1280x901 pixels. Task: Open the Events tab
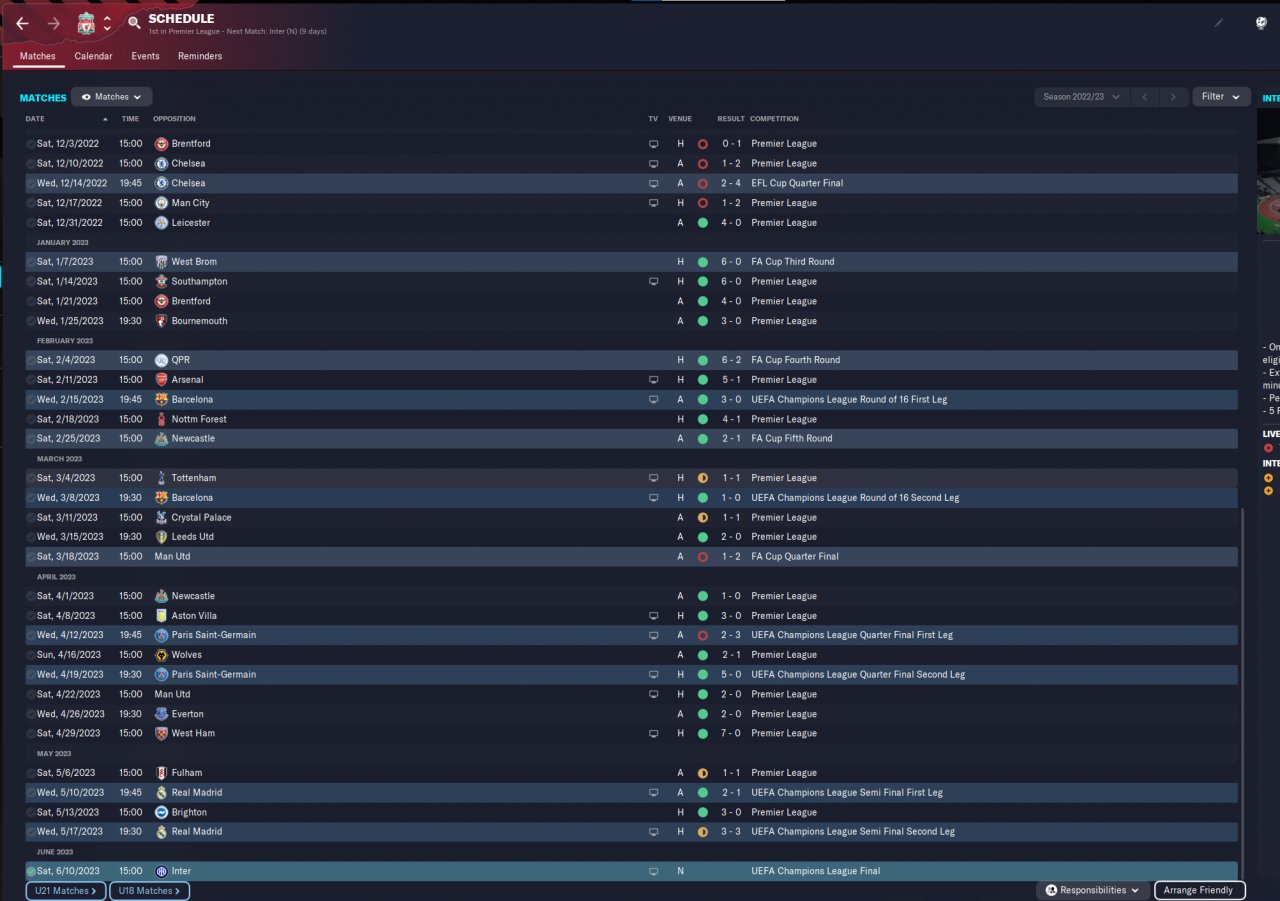[145, 56]
